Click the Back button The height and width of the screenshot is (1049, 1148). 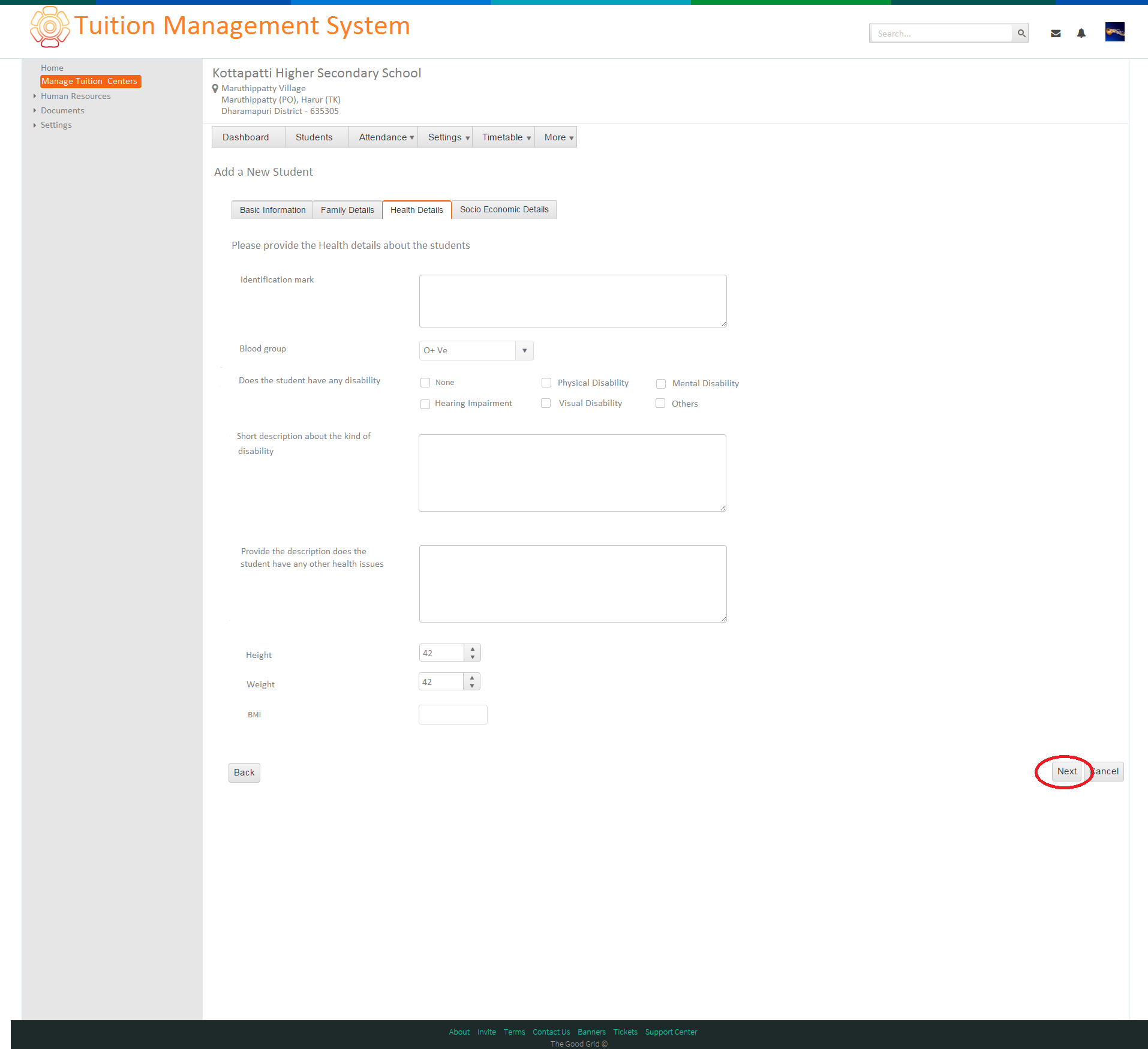click(x=244, y=773)
